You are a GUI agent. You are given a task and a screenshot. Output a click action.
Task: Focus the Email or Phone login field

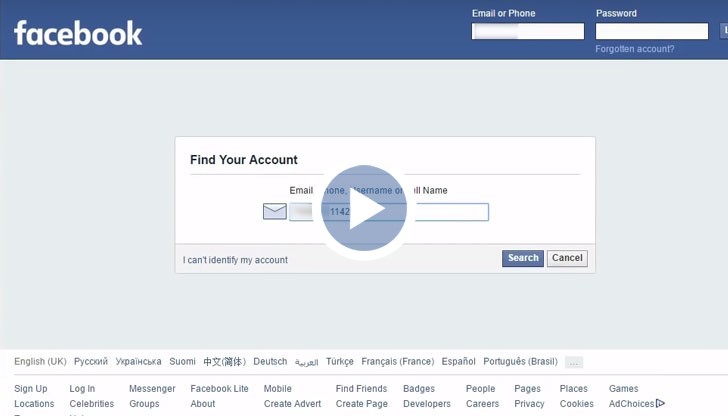528,31
